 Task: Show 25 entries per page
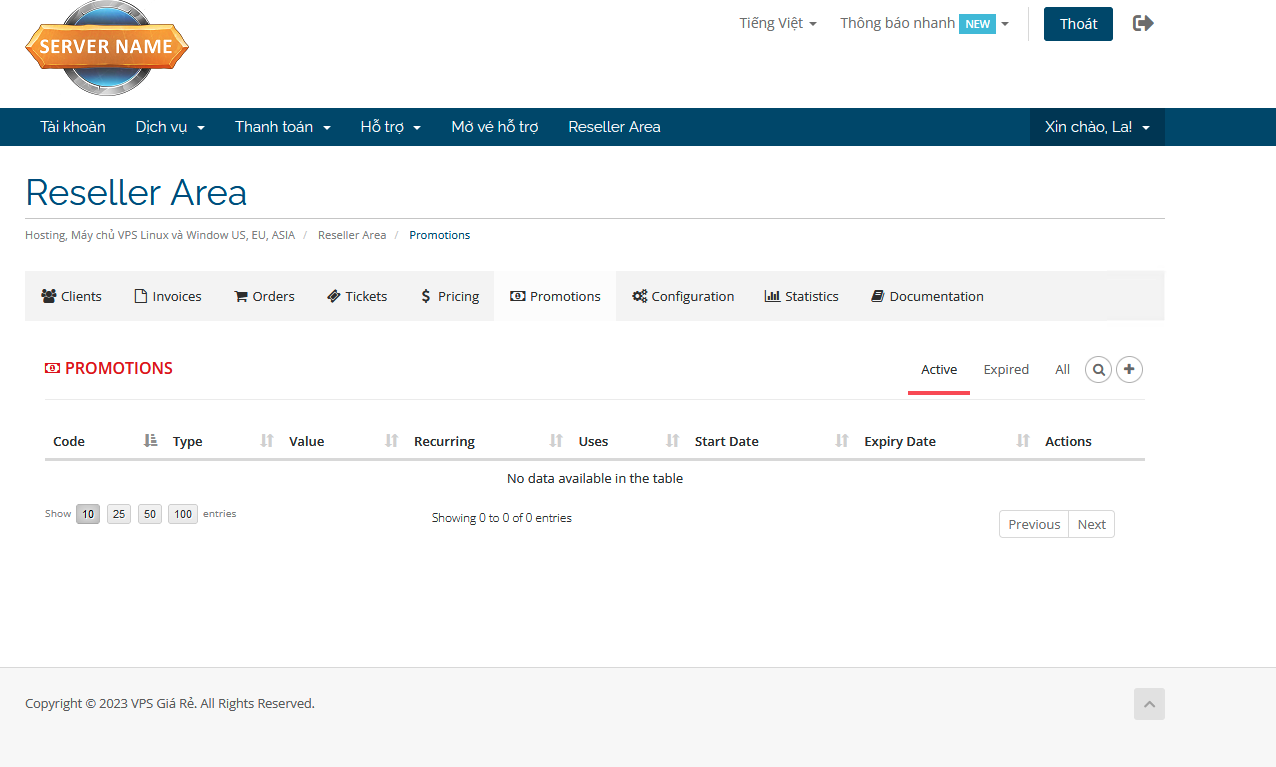119,514
